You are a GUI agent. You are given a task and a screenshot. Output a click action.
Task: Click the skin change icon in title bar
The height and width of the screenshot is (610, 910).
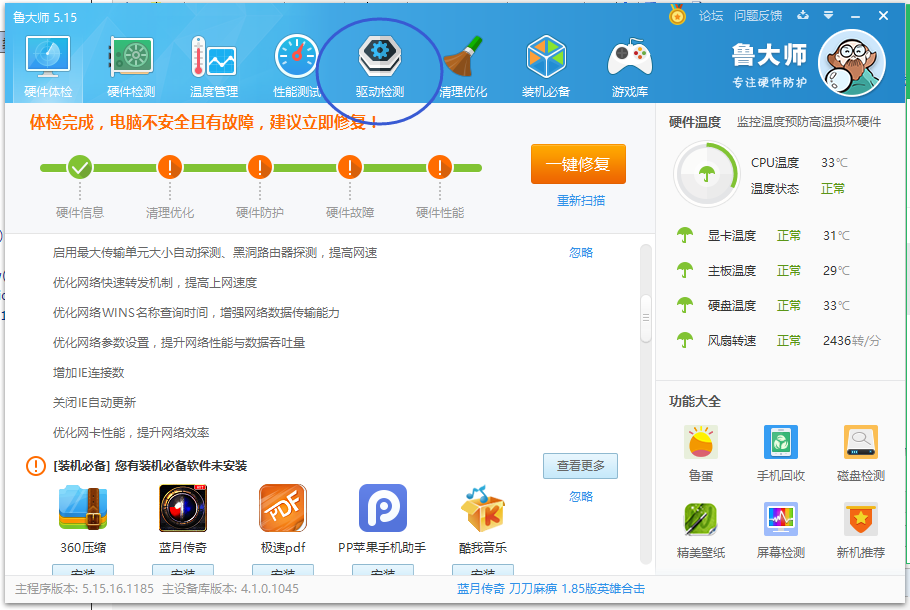[x=803, y=16]
